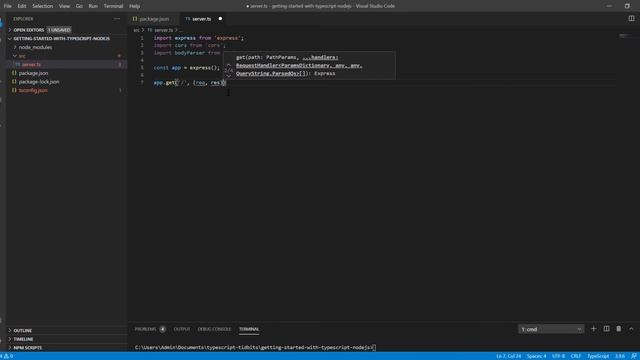Change file encoding UTF-8 in status bar
Viewport: 640px width, 360px height.
[x=558, y=356]
